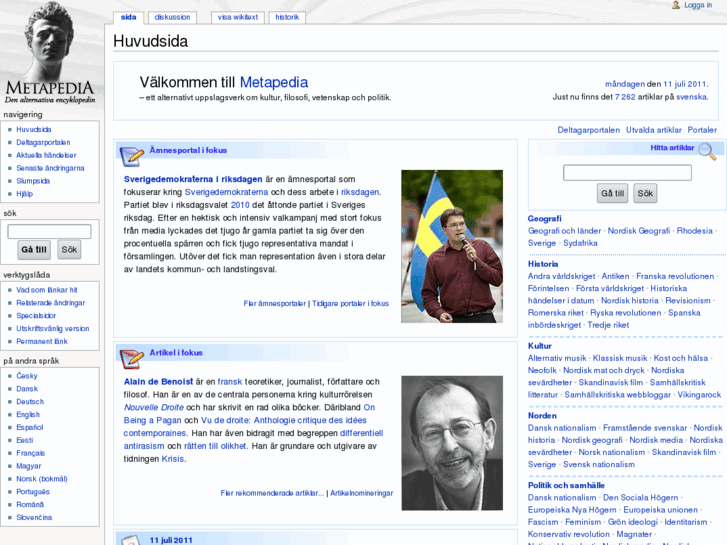Screen dimensions: 727x545
Task: Switch language to Português
Action: (33, 492)
